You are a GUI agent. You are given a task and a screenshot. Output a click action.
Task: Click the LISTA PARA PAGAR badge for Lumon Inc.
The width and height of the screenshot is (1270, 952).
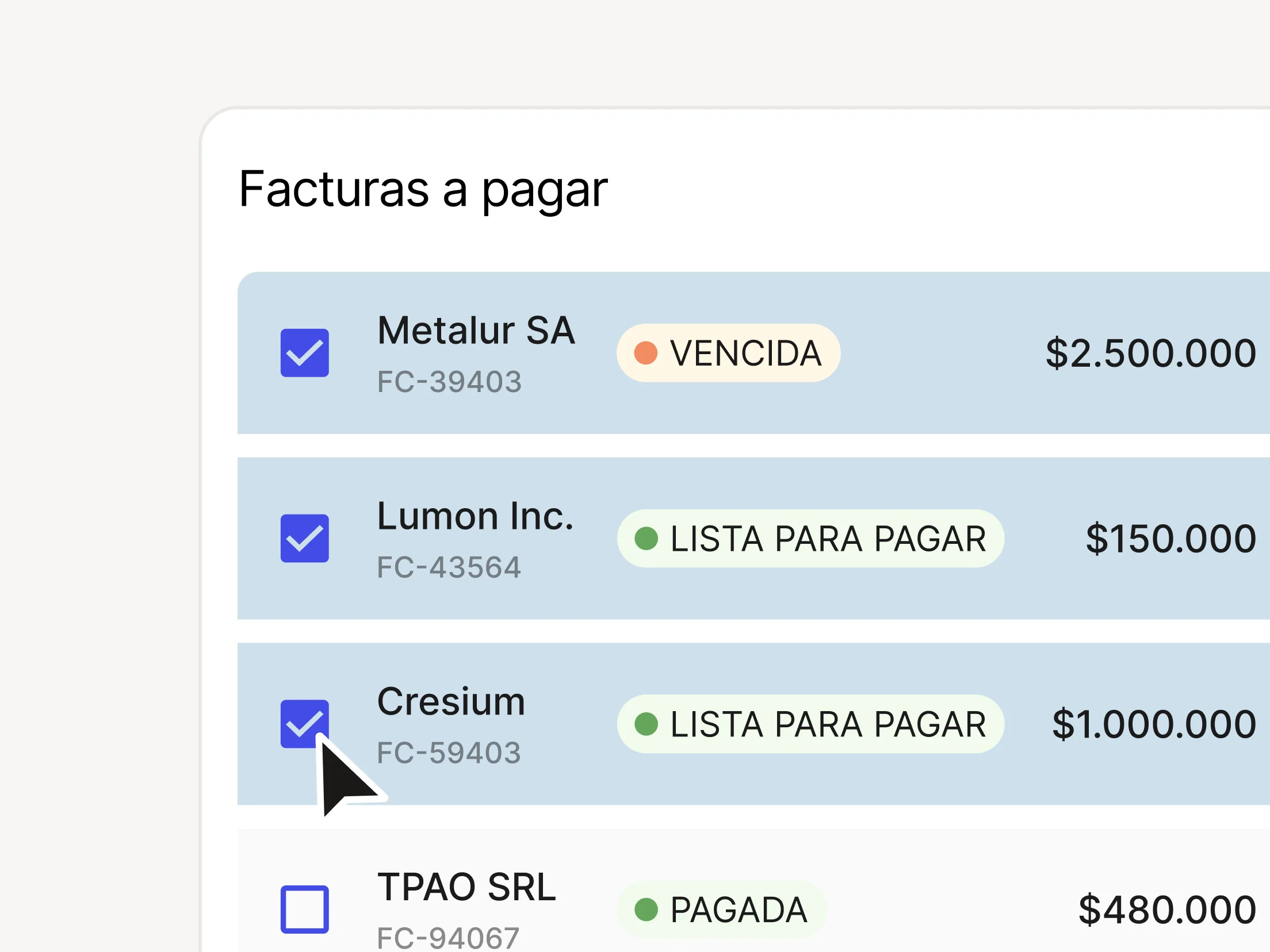click(810, 538)
